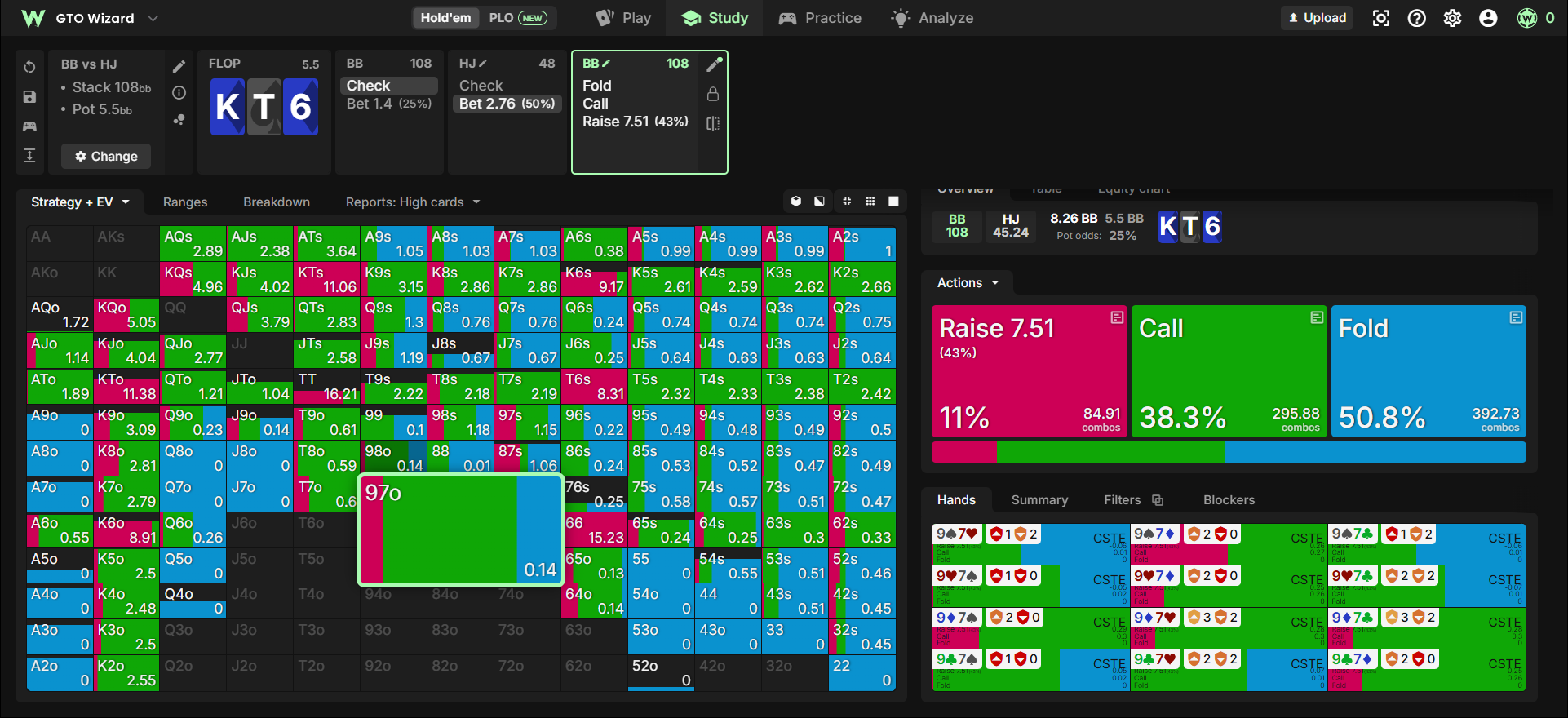The width and height of the screenshot is (1568, 718).
Task: Expand the Actions dropdown
Action: click(x=968, y=283)
